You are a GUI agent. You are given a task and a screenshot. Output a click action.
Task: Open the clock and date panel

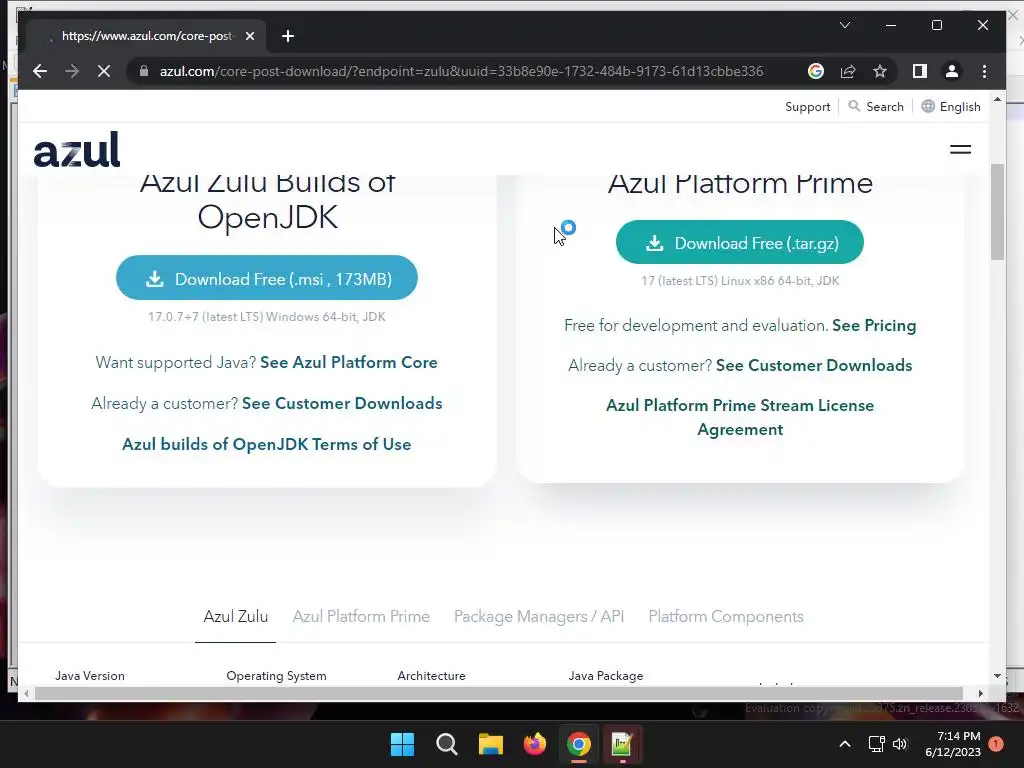pyautogui.click(x=953, y=744)
